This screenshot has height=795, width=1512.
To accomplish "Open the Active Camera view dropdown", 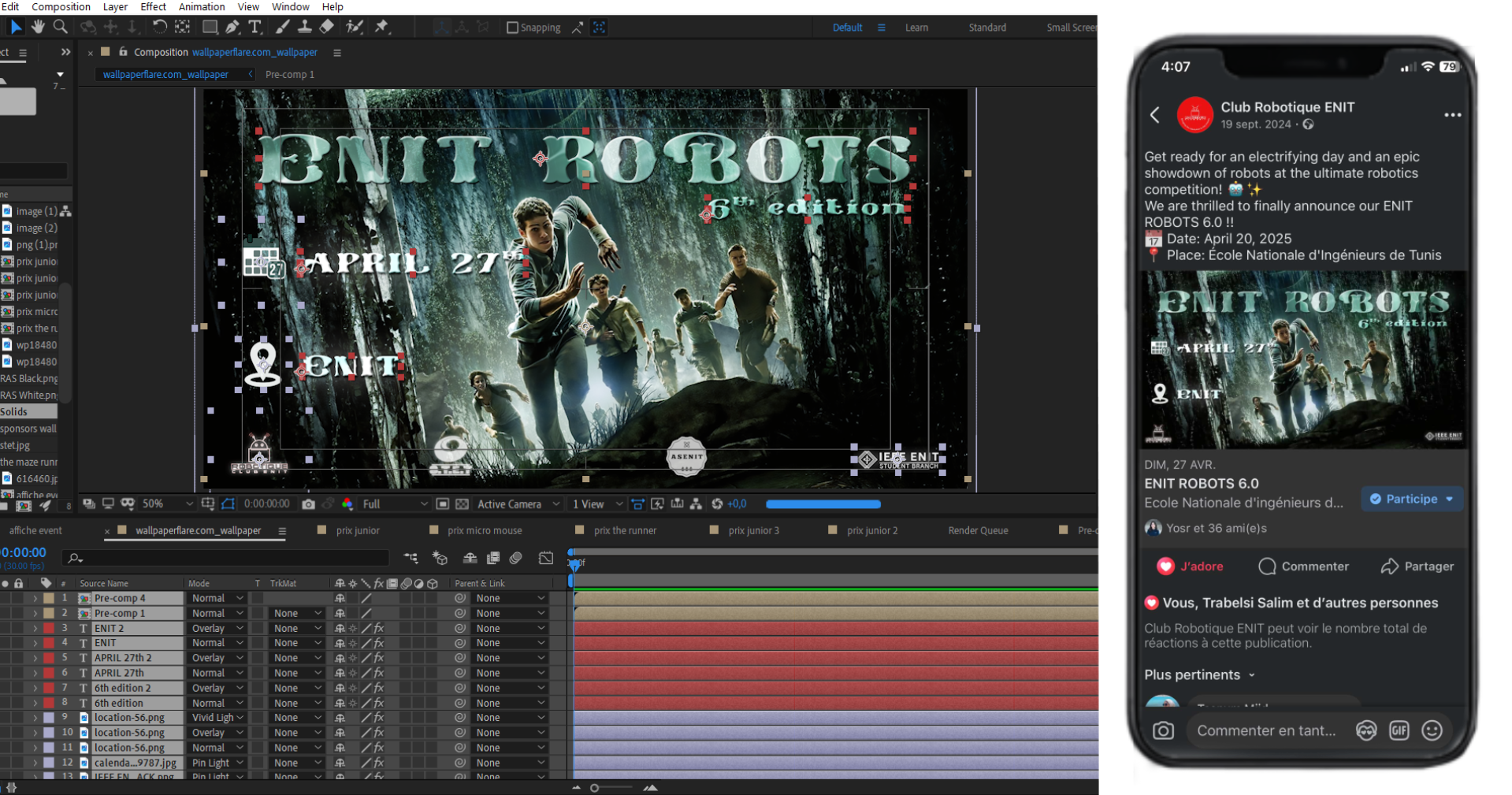I will point(518,504).
